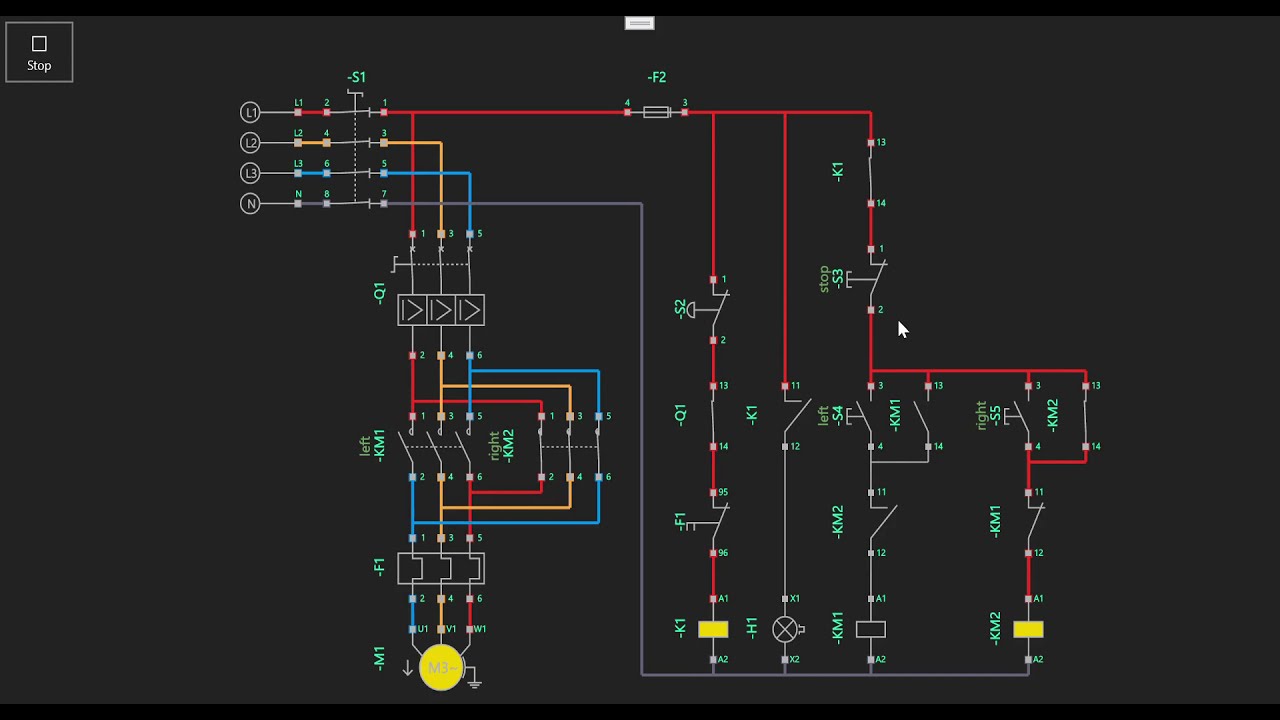Screen dimensions: 1280x720
Task: Click the F2 fuse symbol
Action: coord(656,113)
